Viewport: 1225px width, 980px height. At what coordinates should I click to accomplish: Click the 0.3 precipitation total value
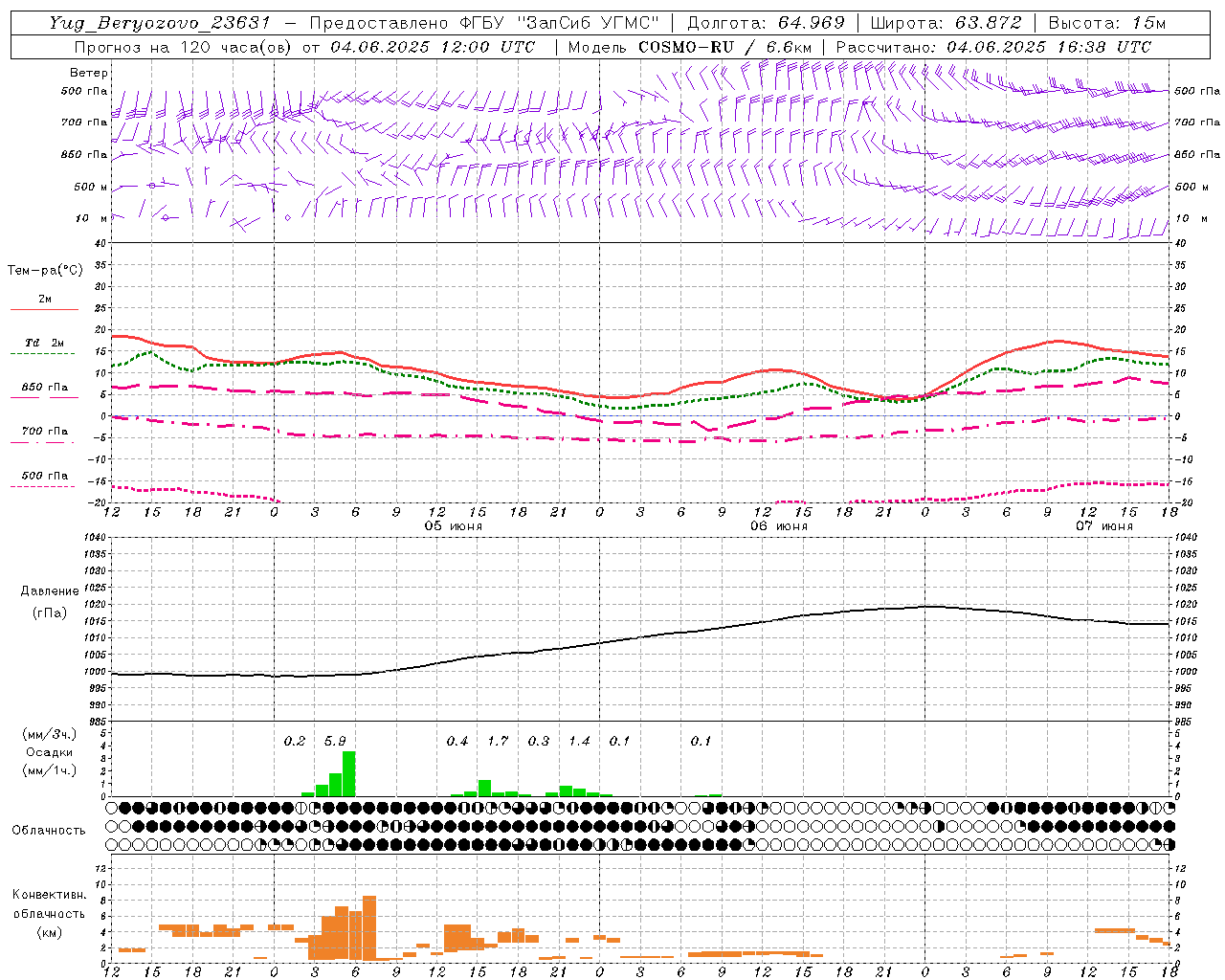pyautogui.click(x=539, y=742)
